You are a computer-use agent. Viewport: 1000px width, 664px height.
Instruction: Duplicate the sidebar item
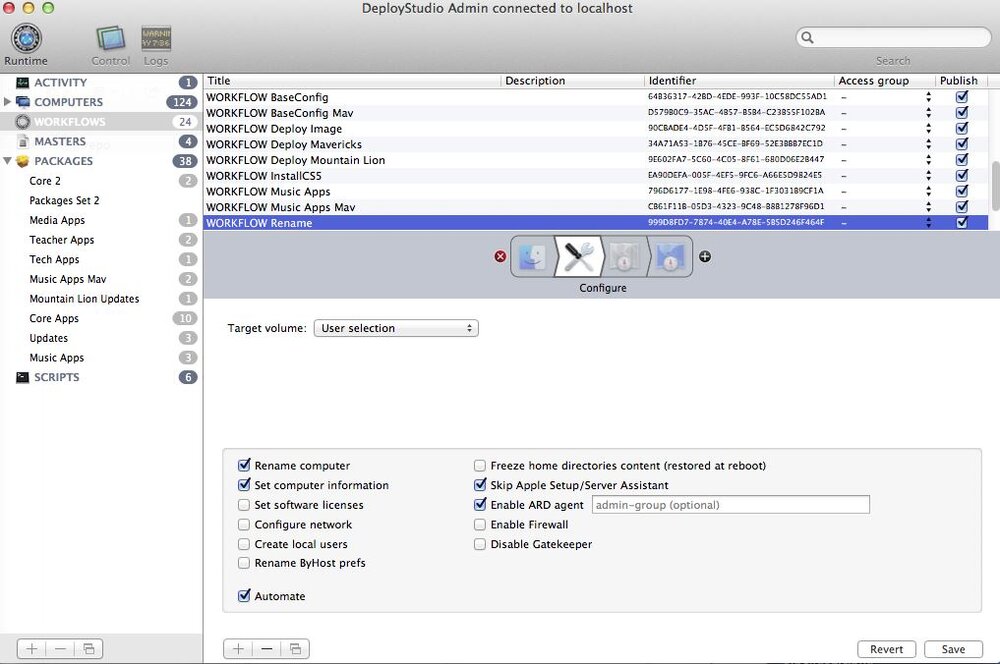89,649
